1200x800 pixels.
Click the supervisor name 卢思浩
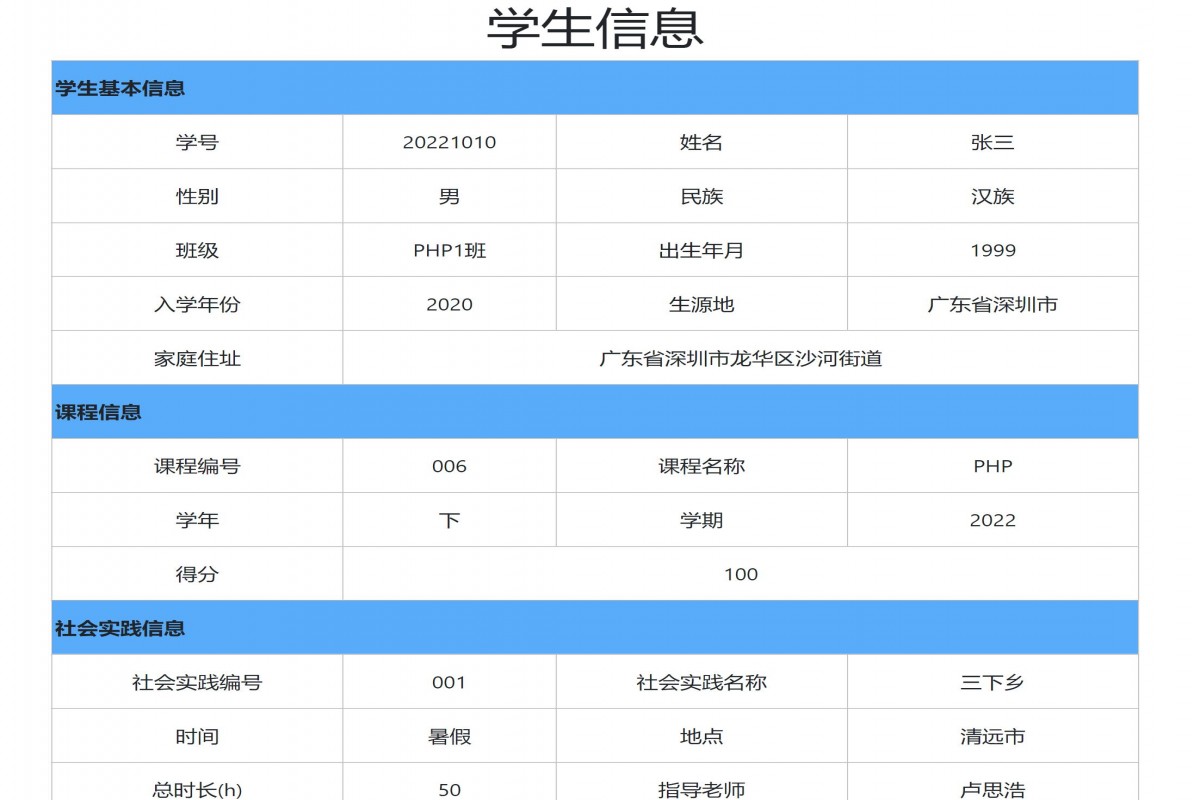992,789
